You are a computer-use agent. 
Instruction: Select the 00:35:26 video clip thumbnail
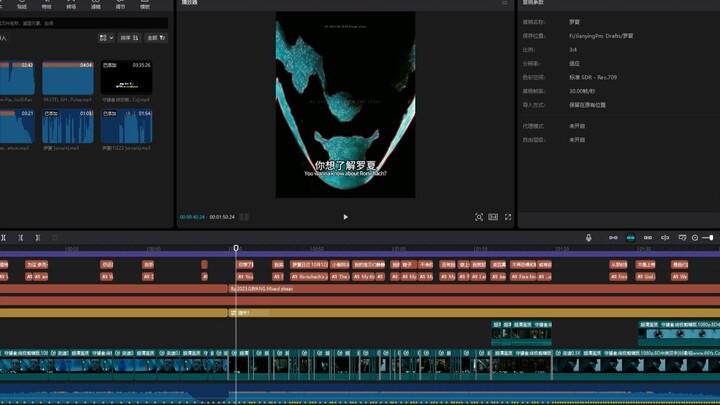[x=126, y=78]
